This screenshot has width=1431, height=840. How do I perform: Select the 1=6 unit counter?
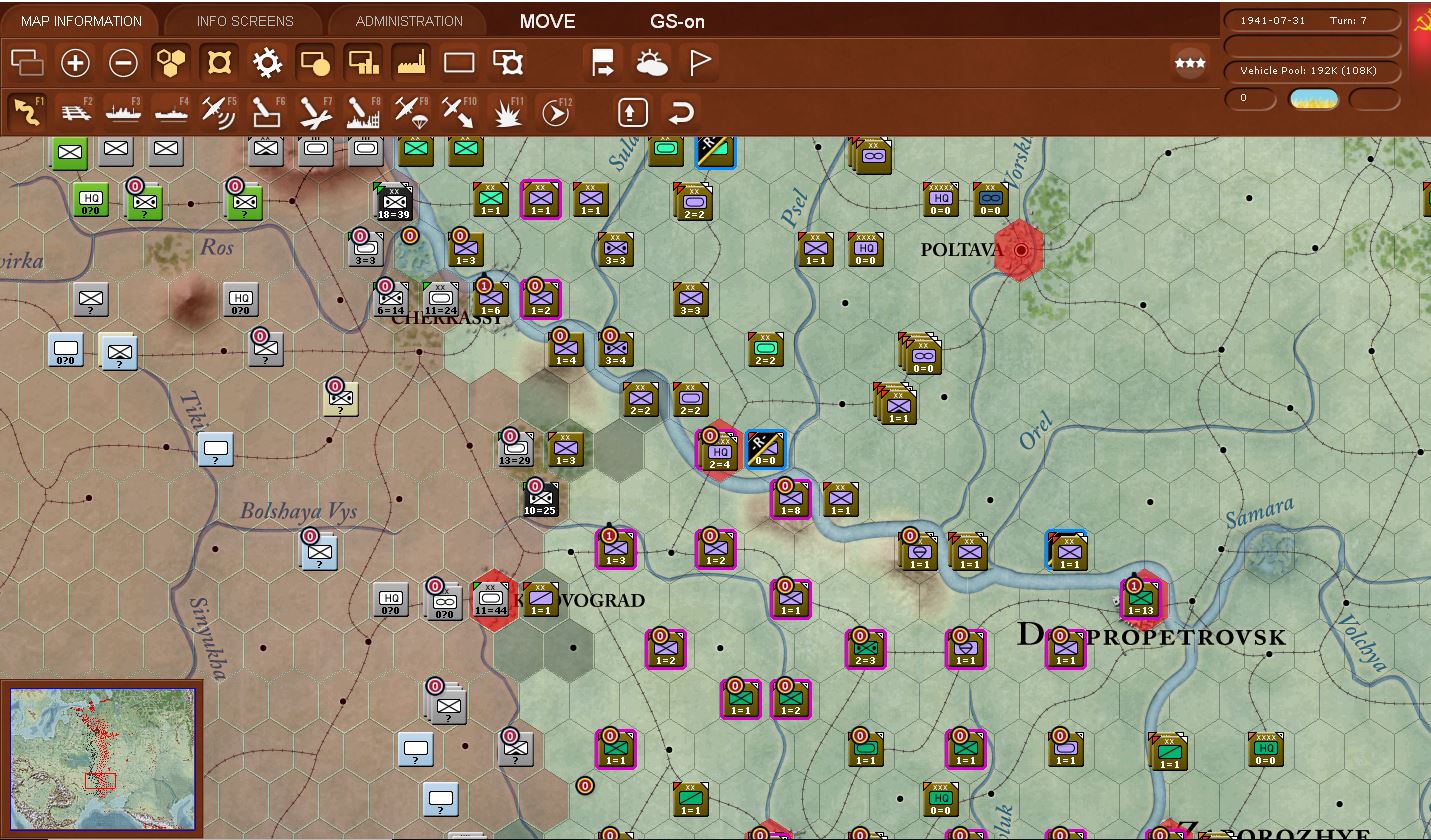tap(490, 300)
